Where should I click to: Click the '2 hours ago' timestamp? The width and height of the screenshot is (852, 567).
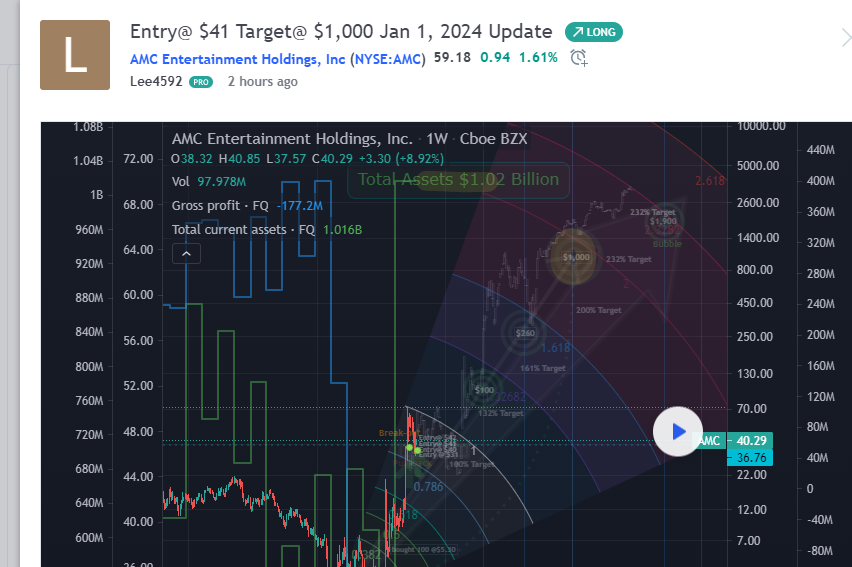262,82
